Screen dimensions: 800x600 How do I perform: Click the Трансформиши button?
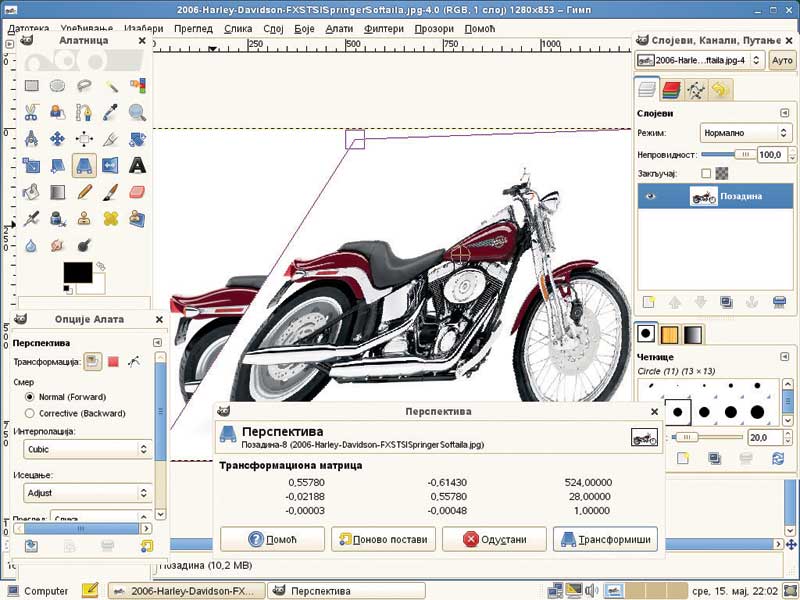click(605, 539)
